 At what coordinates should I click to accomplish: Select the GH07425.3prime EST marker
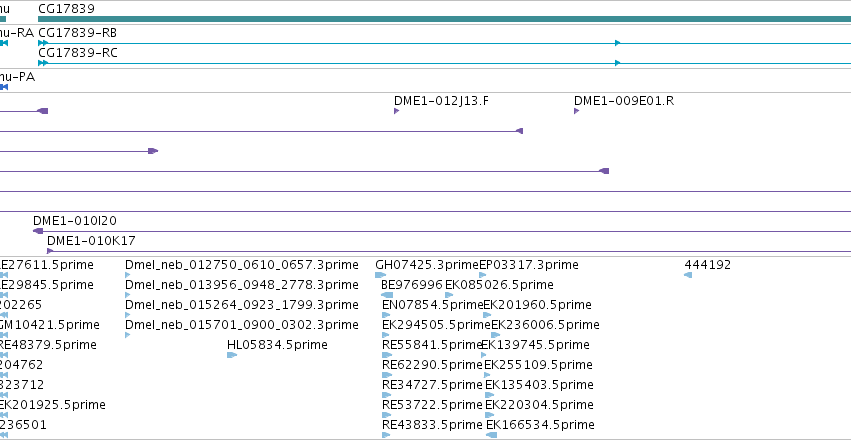[380, 275]
